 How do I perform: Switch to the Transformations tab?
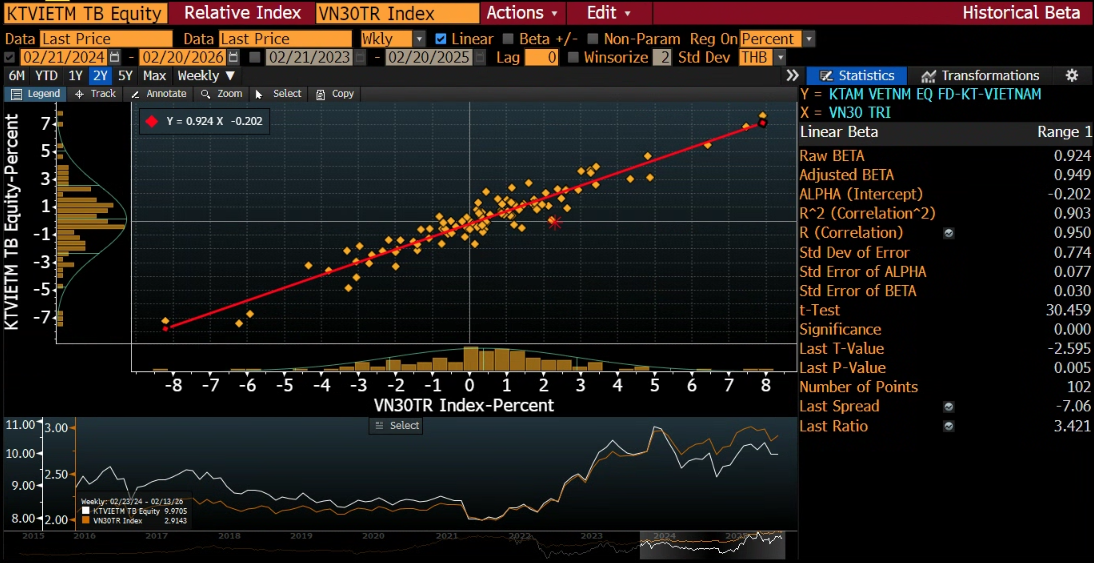(981, 75)
